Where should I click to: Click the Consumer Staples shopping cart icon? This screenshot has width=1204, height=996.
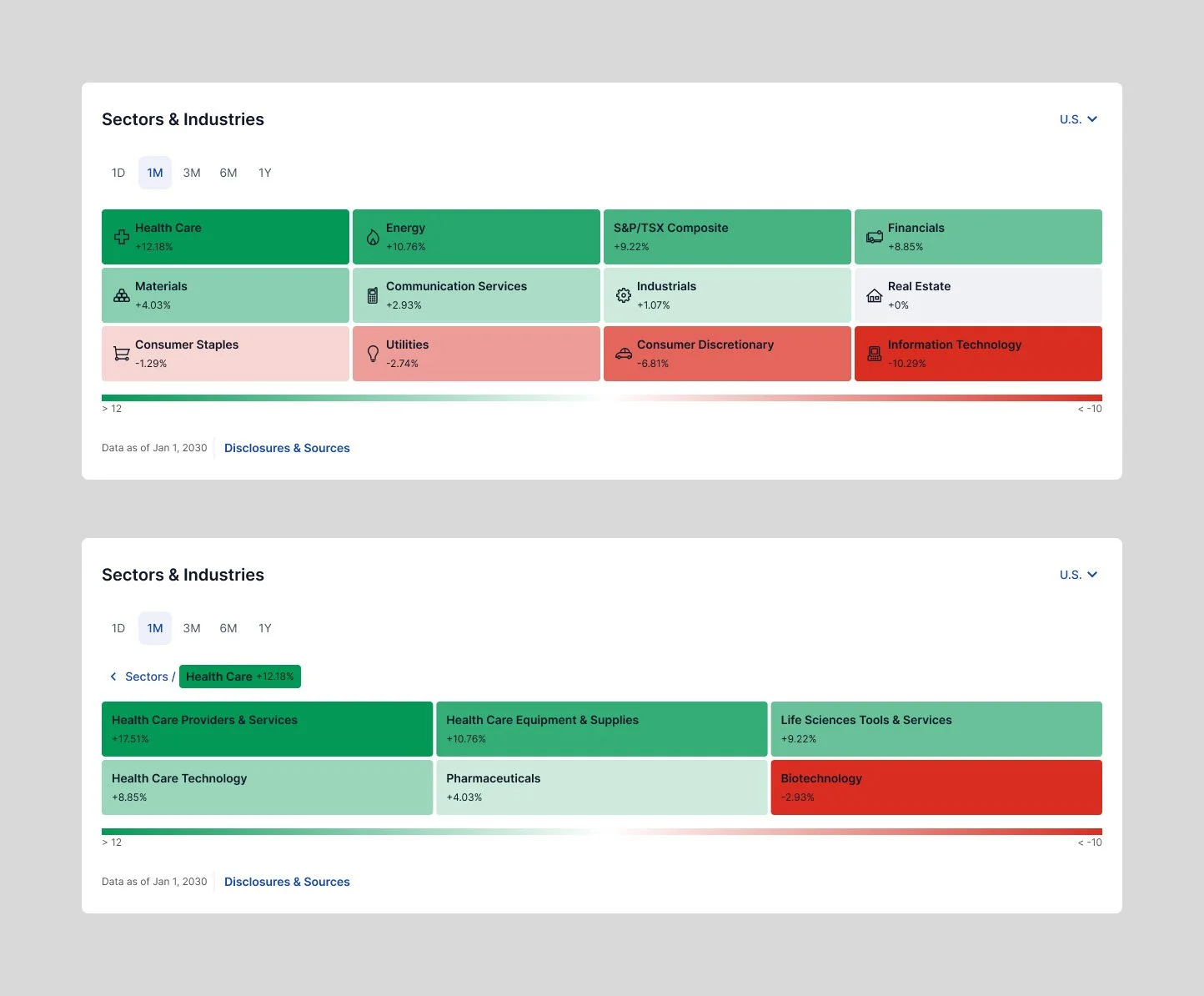click(121, 354)
